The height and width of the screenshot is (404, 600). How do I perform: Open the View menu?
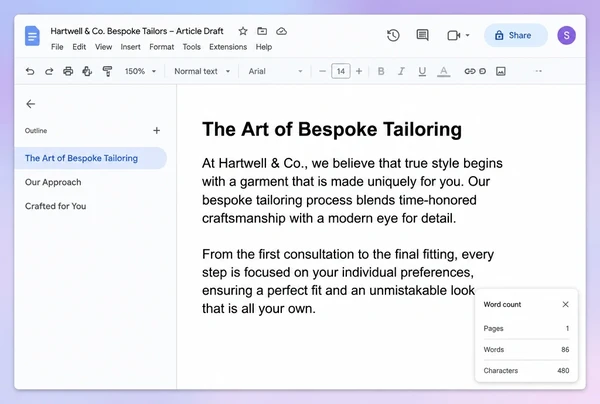coord(103,47)
